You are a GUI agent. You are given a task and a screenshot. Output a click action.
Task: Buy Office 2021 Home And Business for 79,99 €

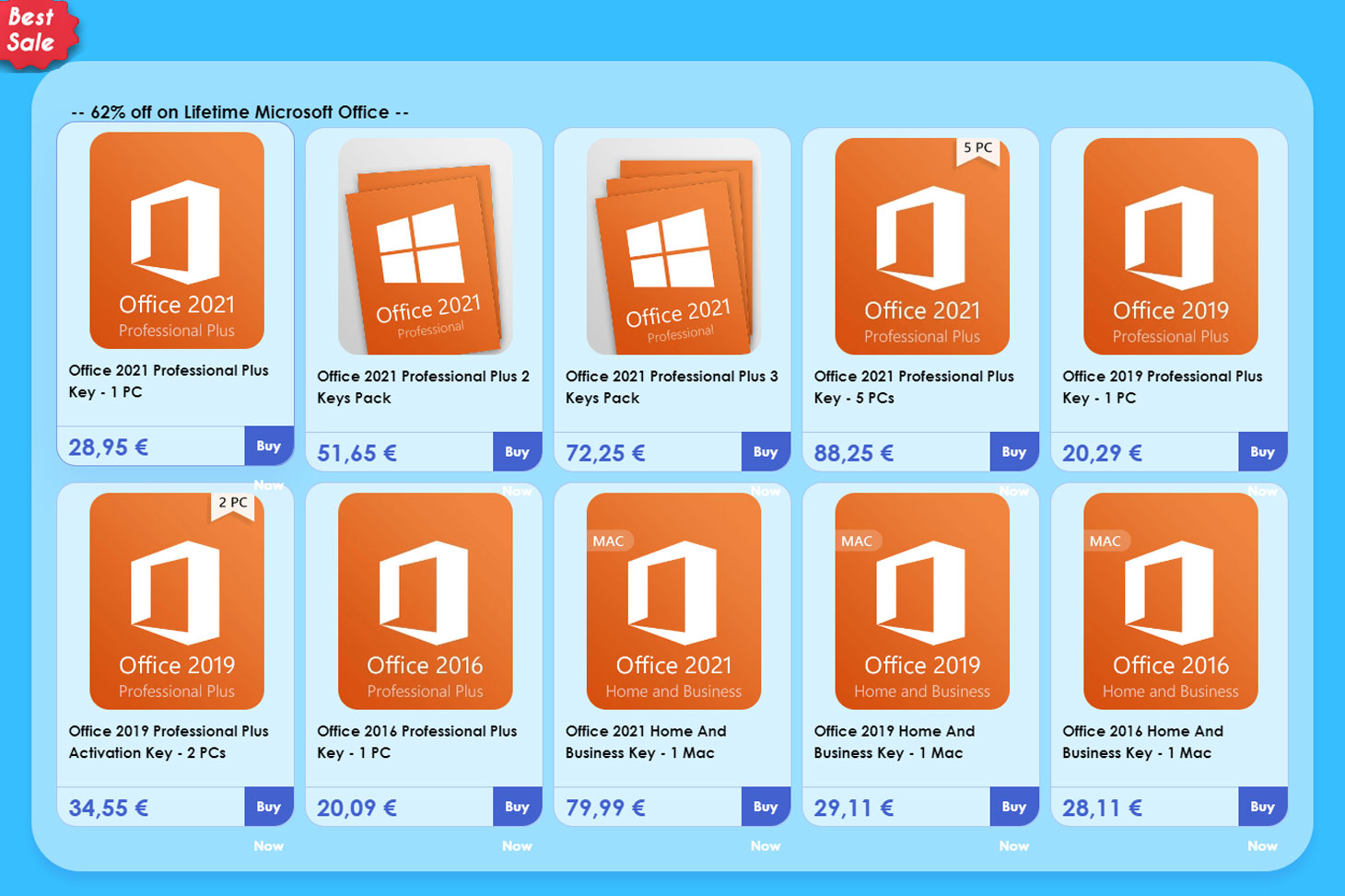click(766, 806)
